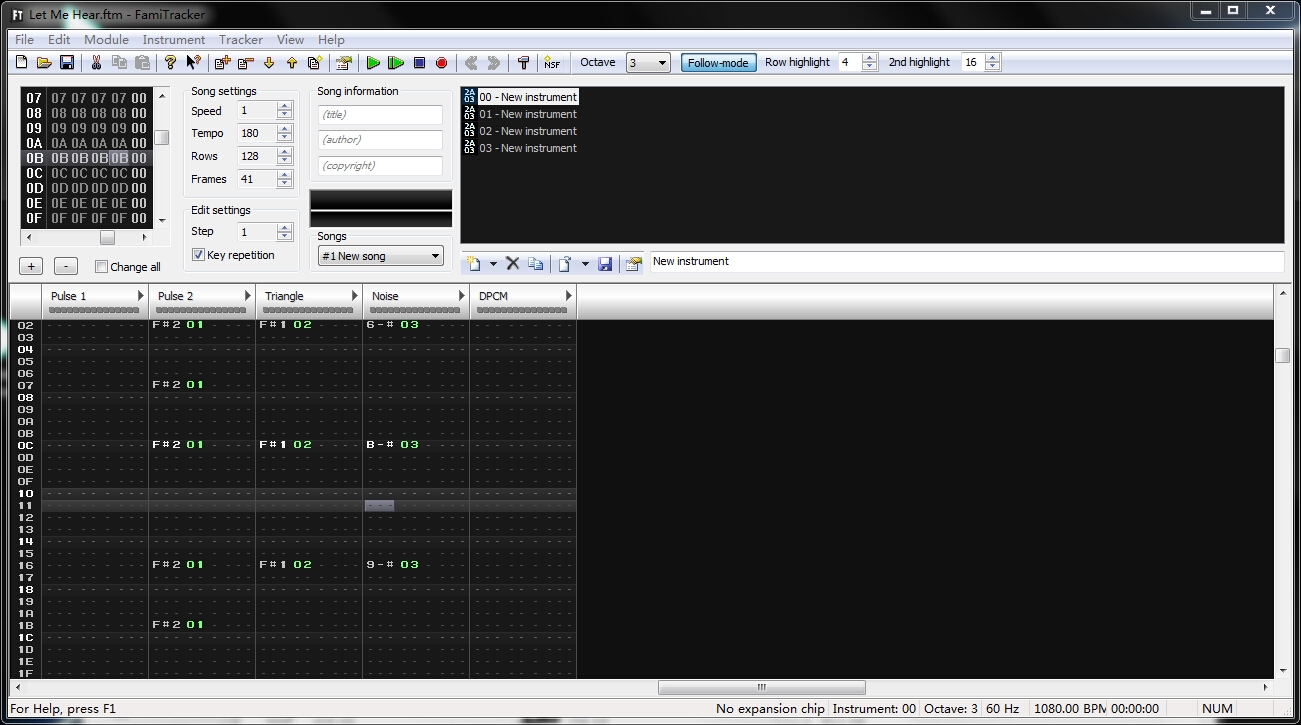Screen dimensions: 1301x725
Task: Enable the Change all checkbox
Action: click(x=101, y=267)
